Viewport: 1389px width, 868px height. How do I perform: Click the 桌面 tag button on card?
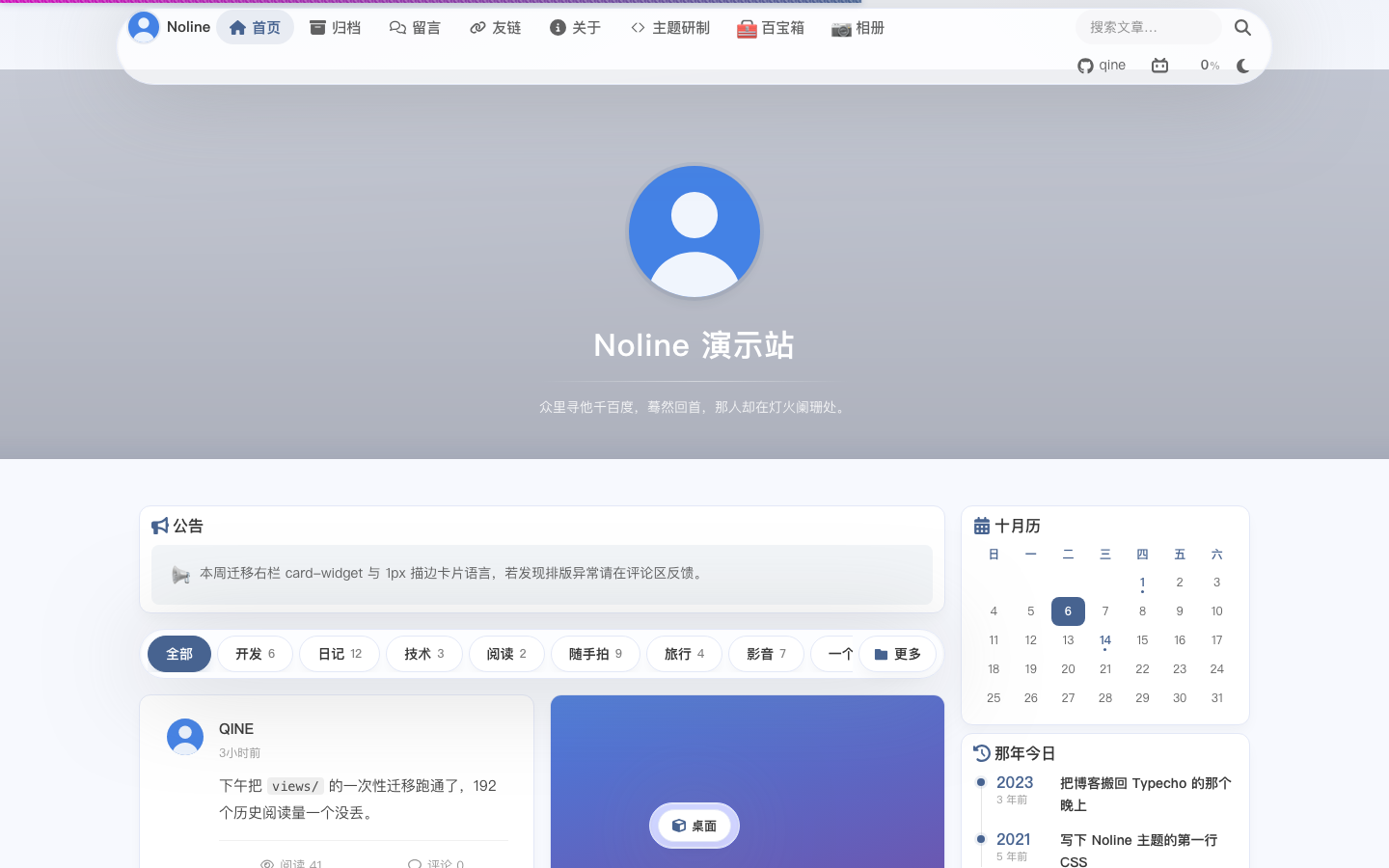(694, 826)
